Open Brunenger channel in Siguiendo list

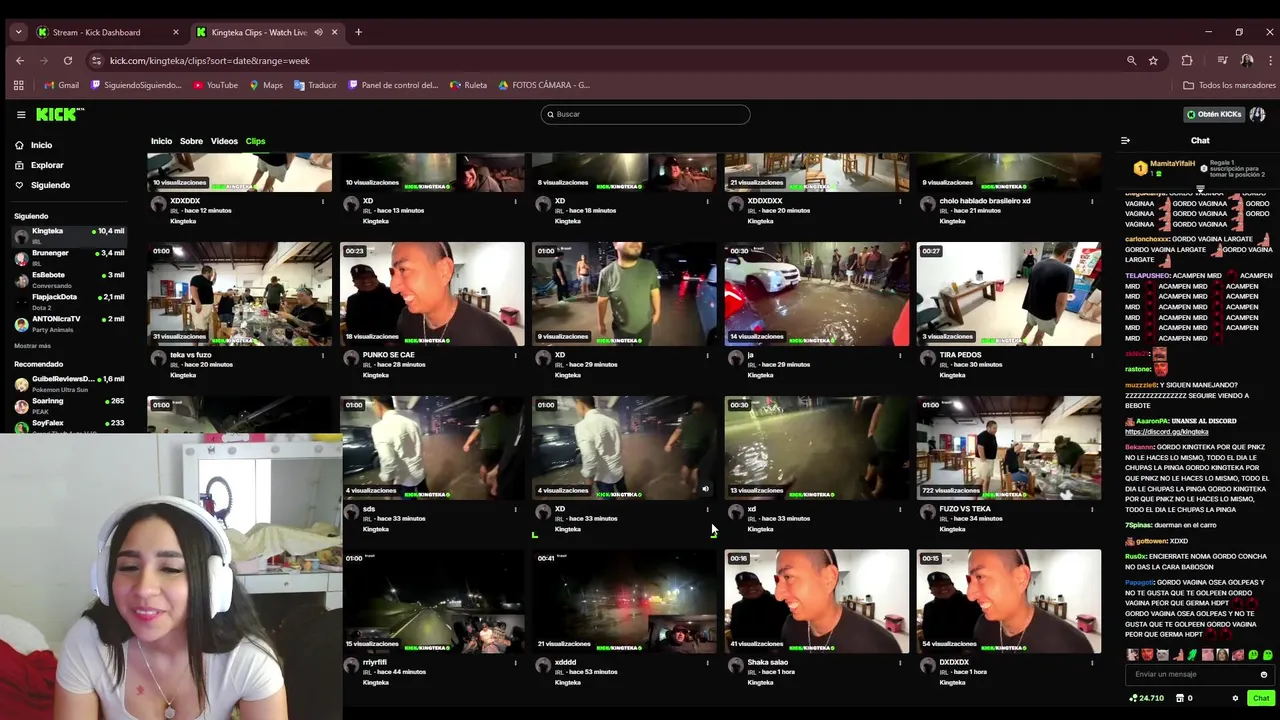(x=70, y=257)
